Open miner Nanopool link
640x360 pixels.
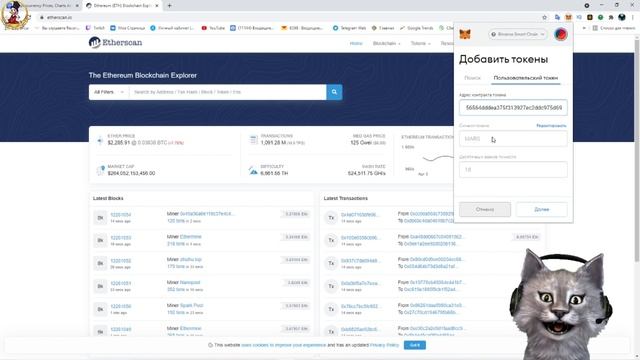190,282
